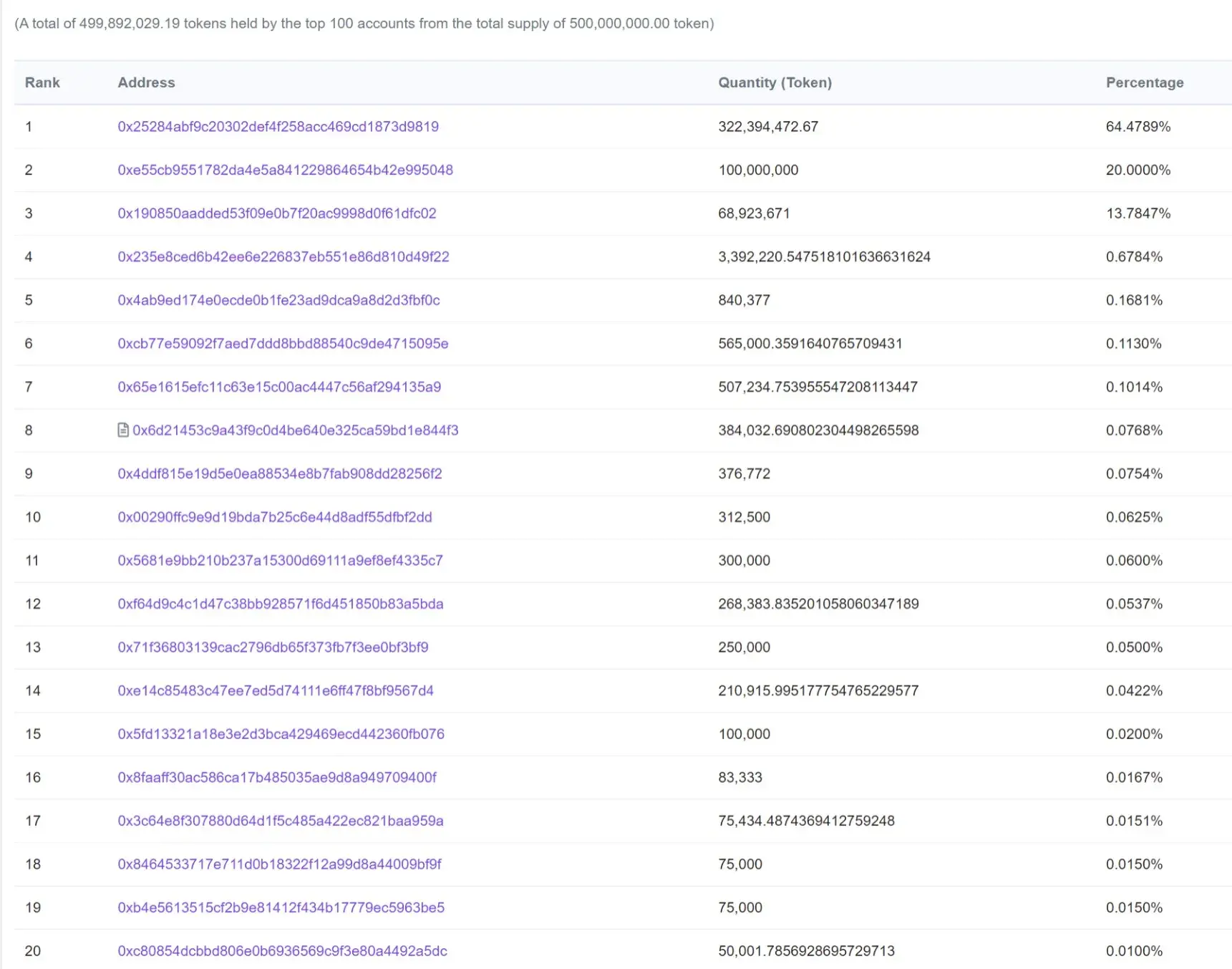Select percentage 0.0754%

click(x=1134, y=473)
